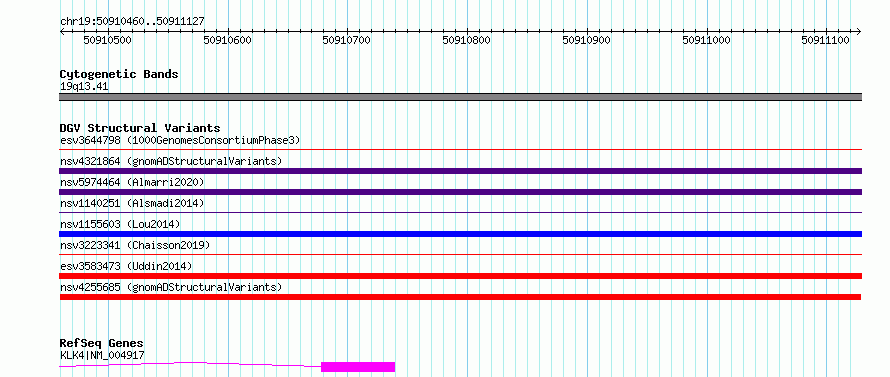Open the RefSeq Genes track title
Screen dimensions: 890x377
point(101,344)
